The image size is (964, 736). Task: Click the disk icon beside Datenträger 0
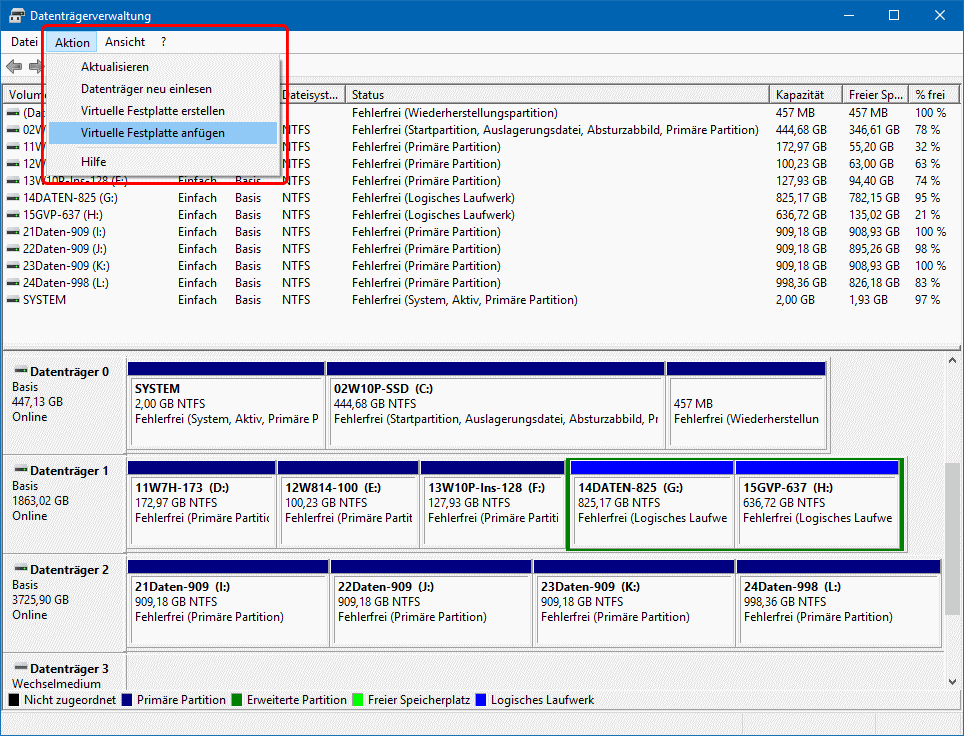(x=20, y=372)
